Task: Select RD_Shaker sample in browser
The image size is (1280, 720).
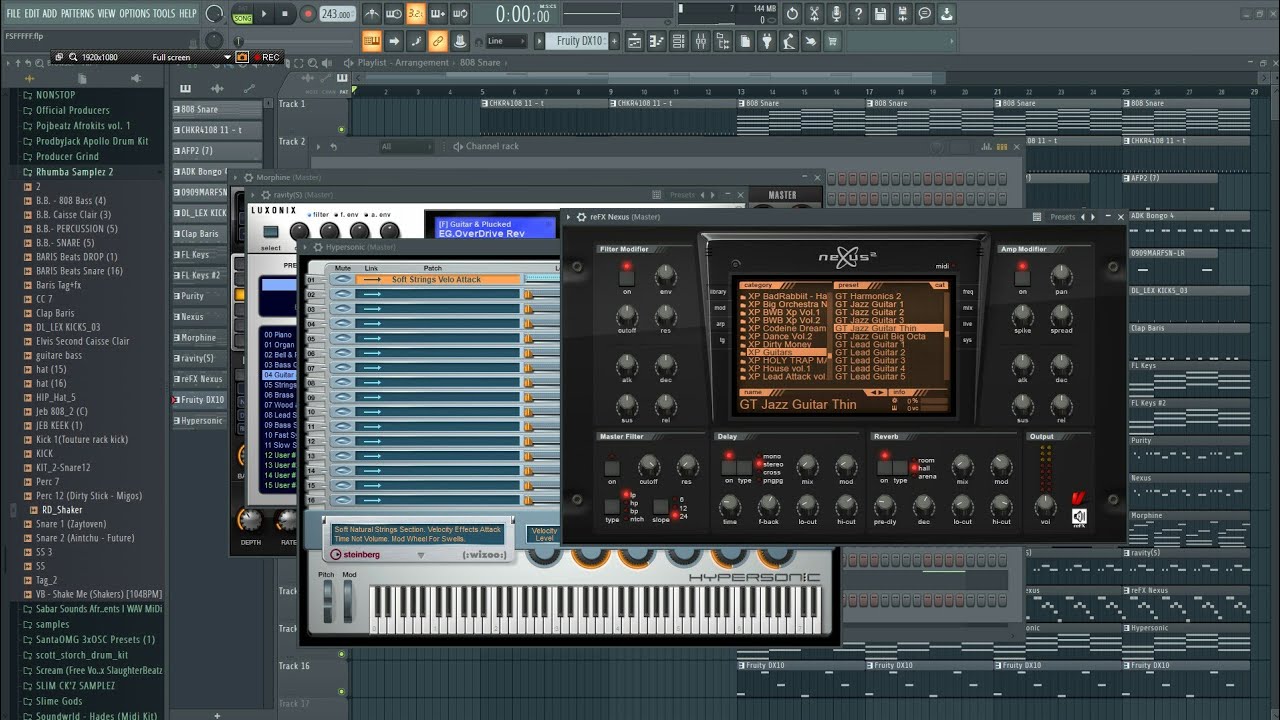Action: 62,510
